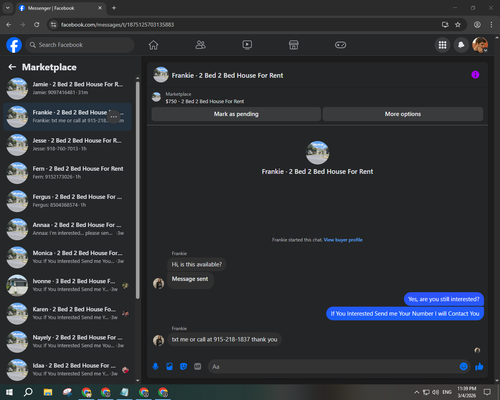The width and height of the screenshot is (500, 400).
Task: Open the Gaming controller icon
Action: [340, 45]
